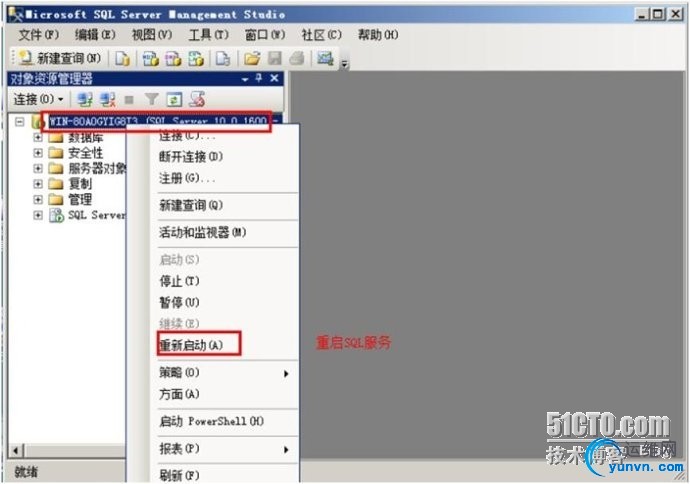Image resolution: width=690 pixels, height=484 pixels.
Task: Click the Database Engine Query toolbar icon
Action: [122, 58]
